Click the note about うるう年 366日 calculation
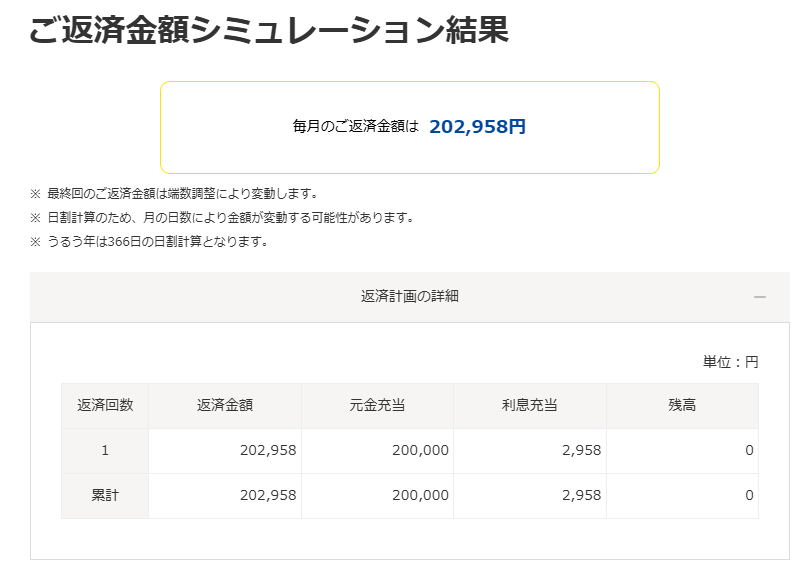The width and height of the screenshot is (811, 579). click(x=158, y=241)
